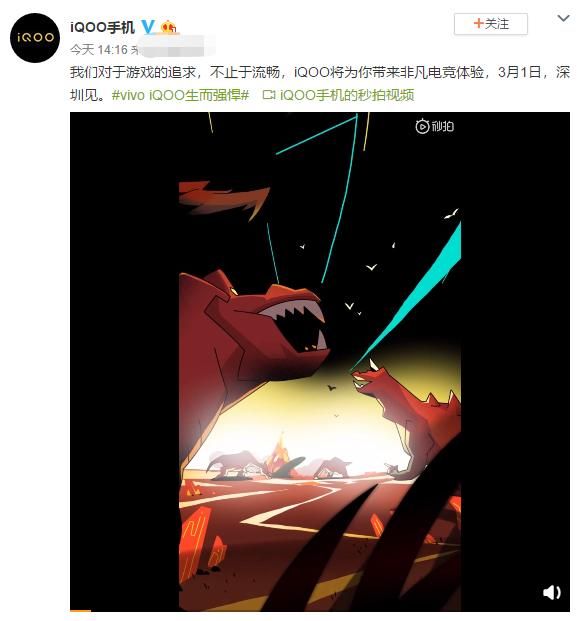Play the dinosaur animation video
582x621 pixels.
(320, 361)
